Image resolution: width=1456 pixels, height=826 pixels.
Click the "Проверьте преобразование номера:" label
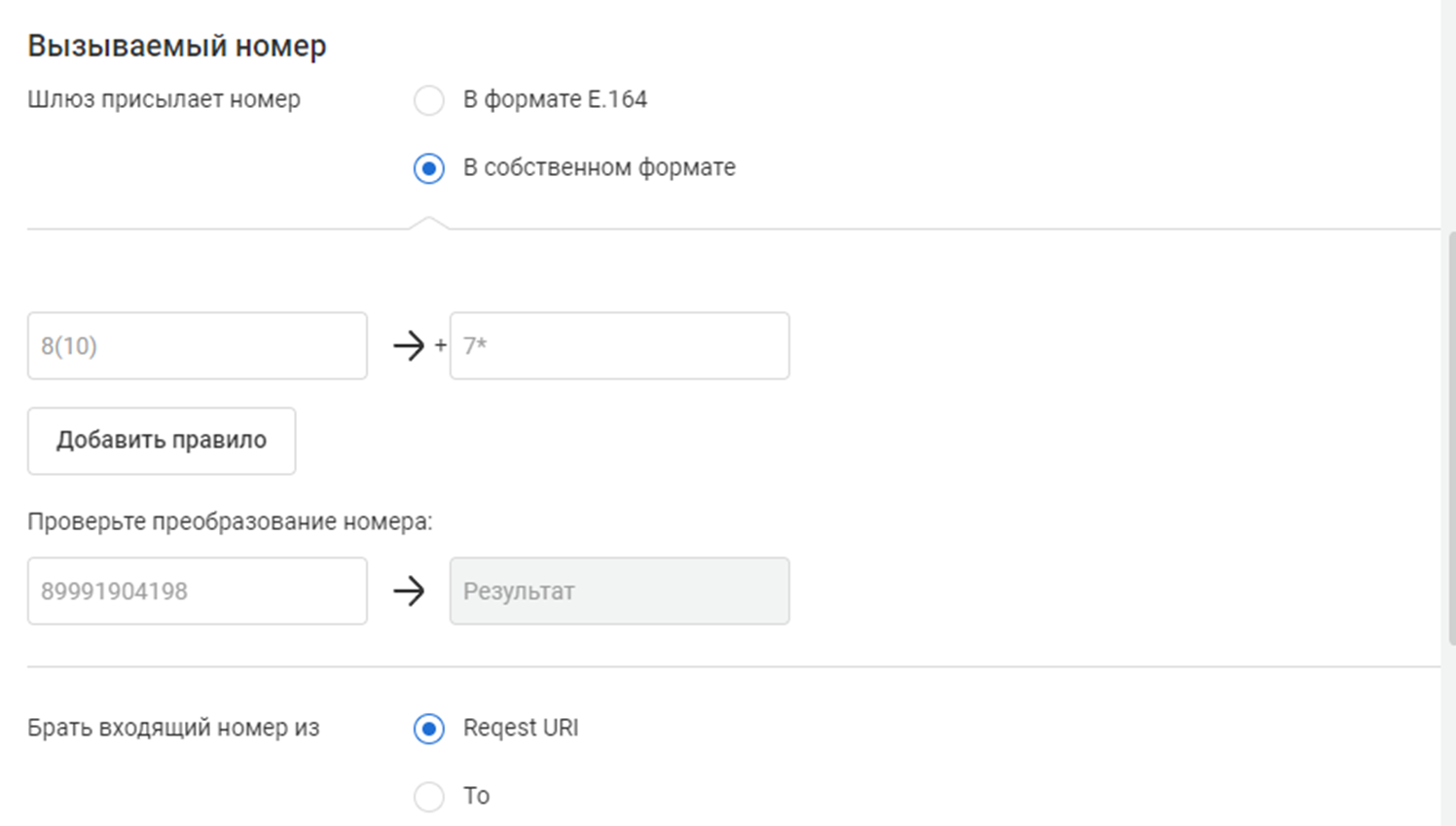[x=230, y=521]
